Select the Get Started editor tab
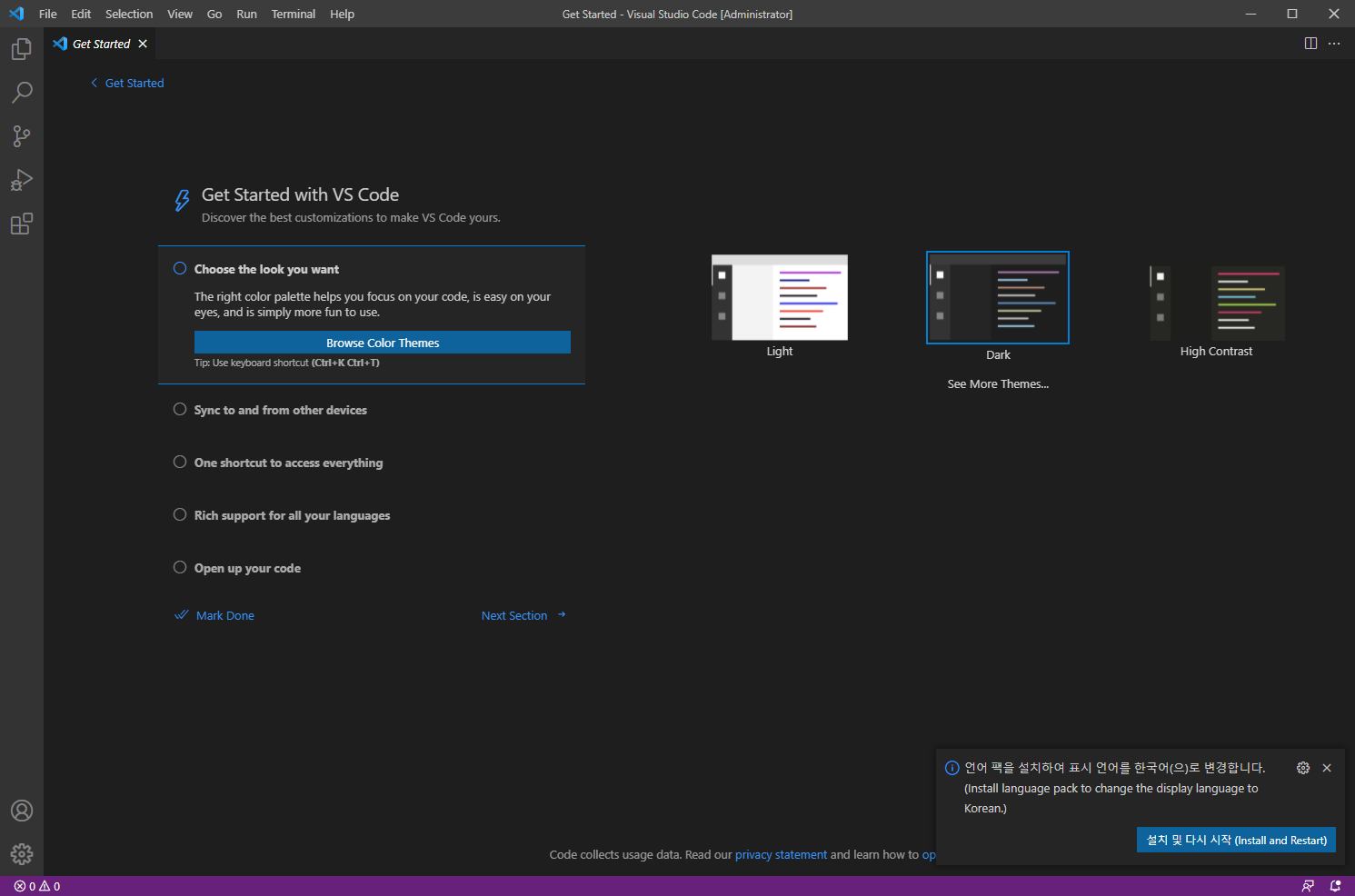 [101, 44]
